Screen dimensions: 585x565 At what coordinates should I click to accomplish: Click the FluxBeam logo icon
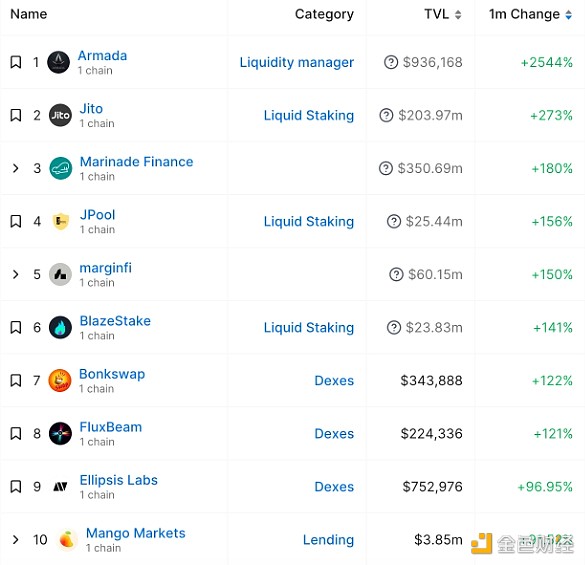60,433
